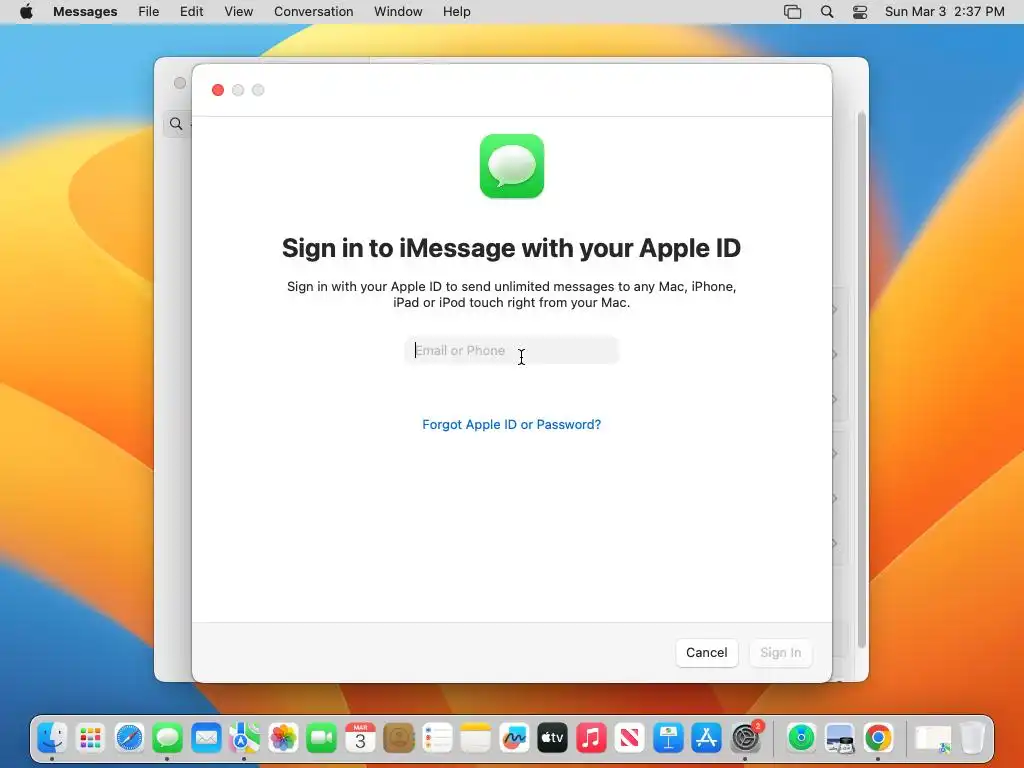Open System Settings in the dock
The image size is (1024, 768).
[745, 738]
